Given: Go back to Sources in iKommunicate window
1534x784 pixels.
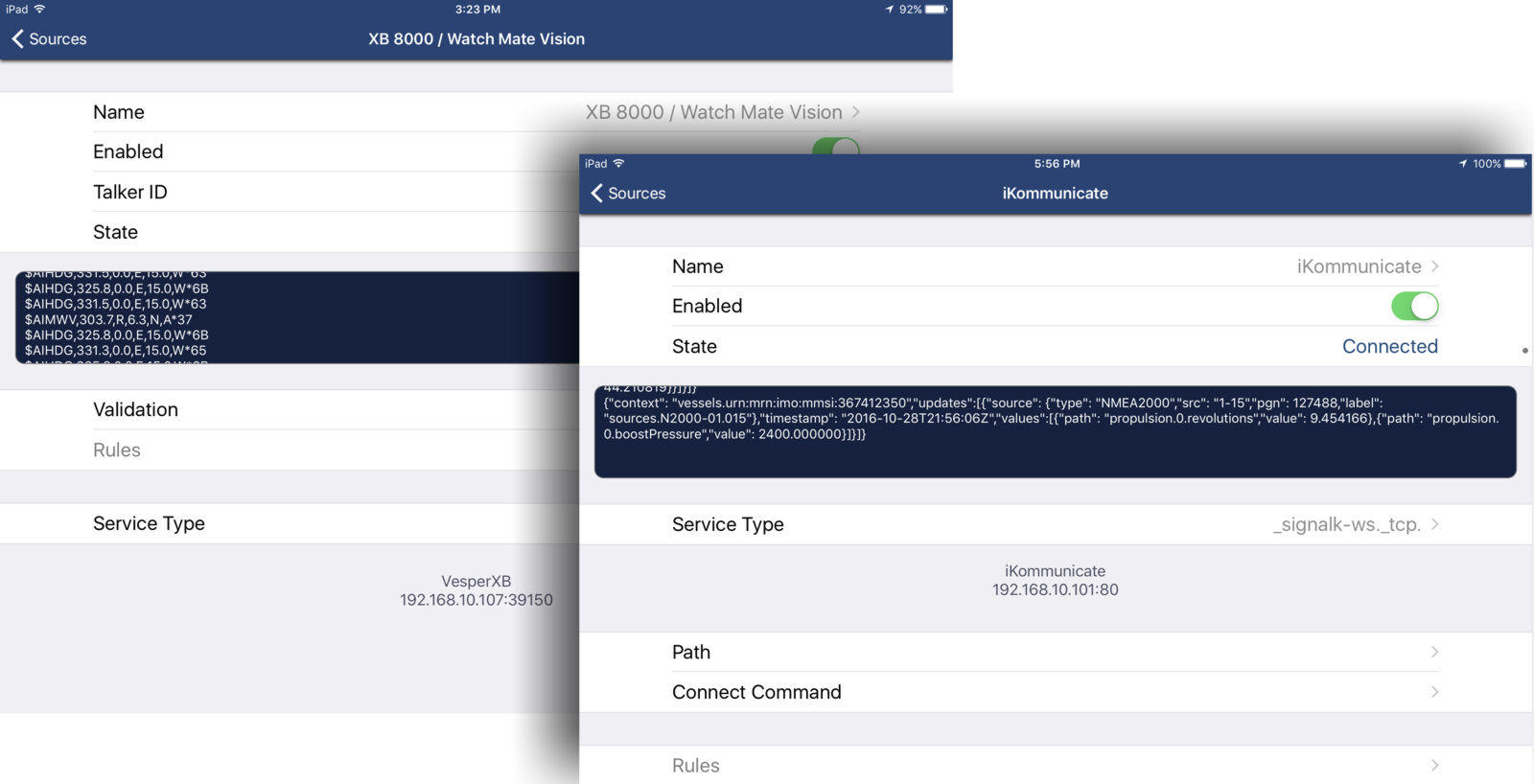Looking at the screenshot, I should [628, 194].
